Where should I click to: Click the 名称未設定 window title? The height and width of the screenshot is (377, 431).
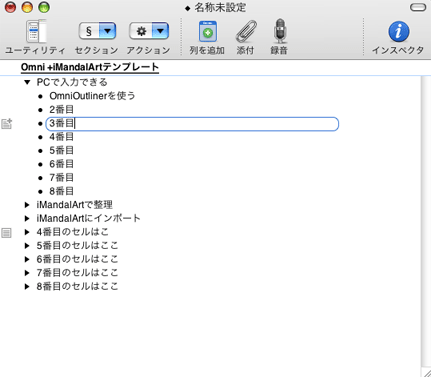tap(220, 7)
